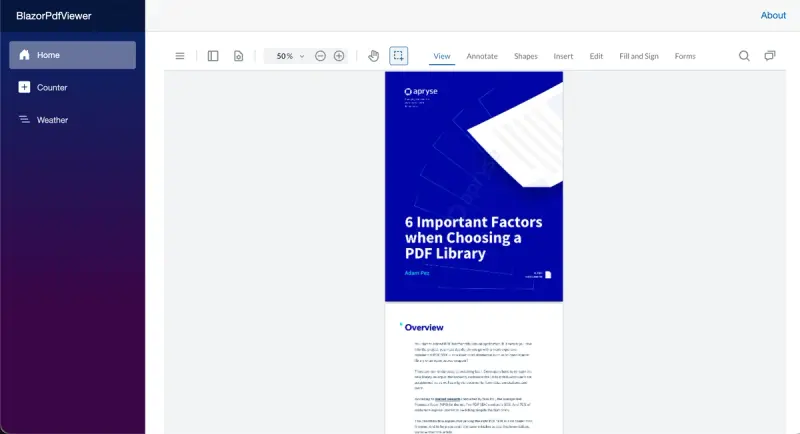
Task: Open the About link
Action: 773,15
